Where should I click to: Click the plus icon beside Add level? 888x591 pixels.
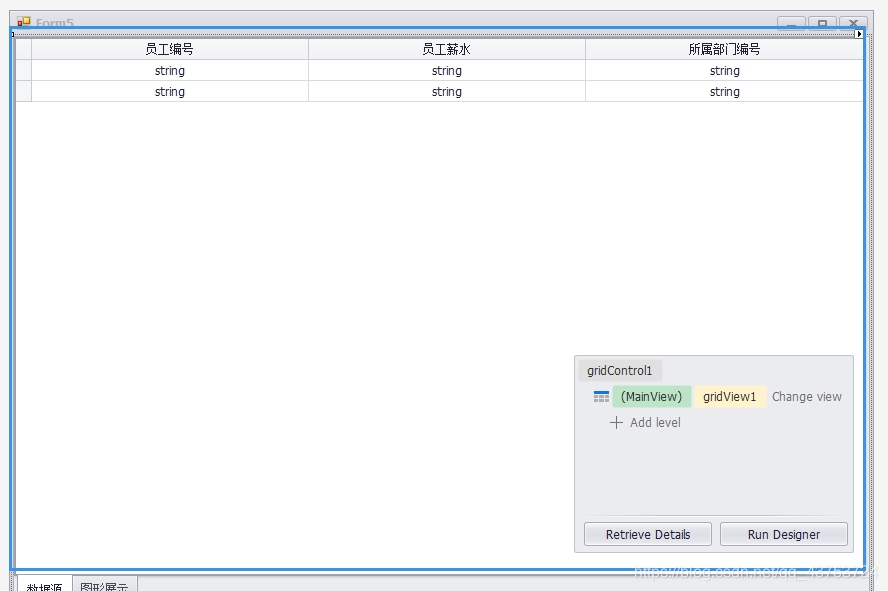click(616, 422)
